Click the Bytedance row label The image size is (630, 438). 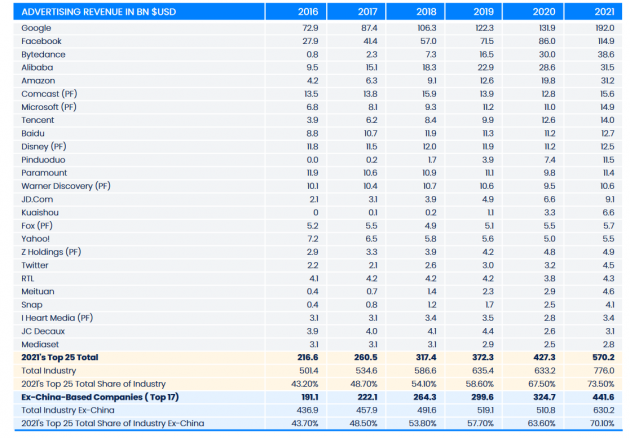coord(43,54)
